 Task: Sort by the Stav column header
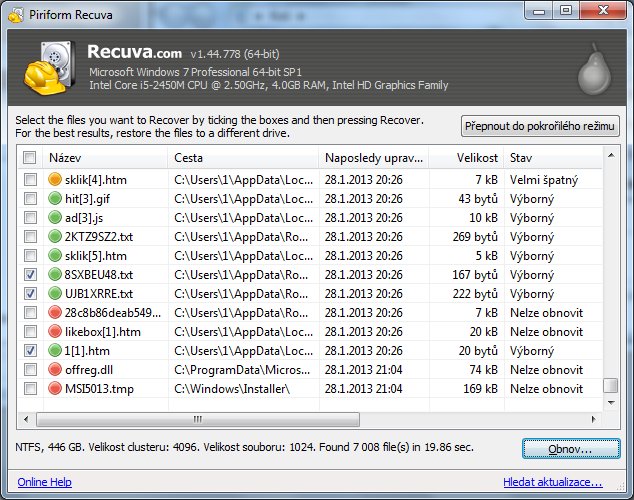click(553, 157)
